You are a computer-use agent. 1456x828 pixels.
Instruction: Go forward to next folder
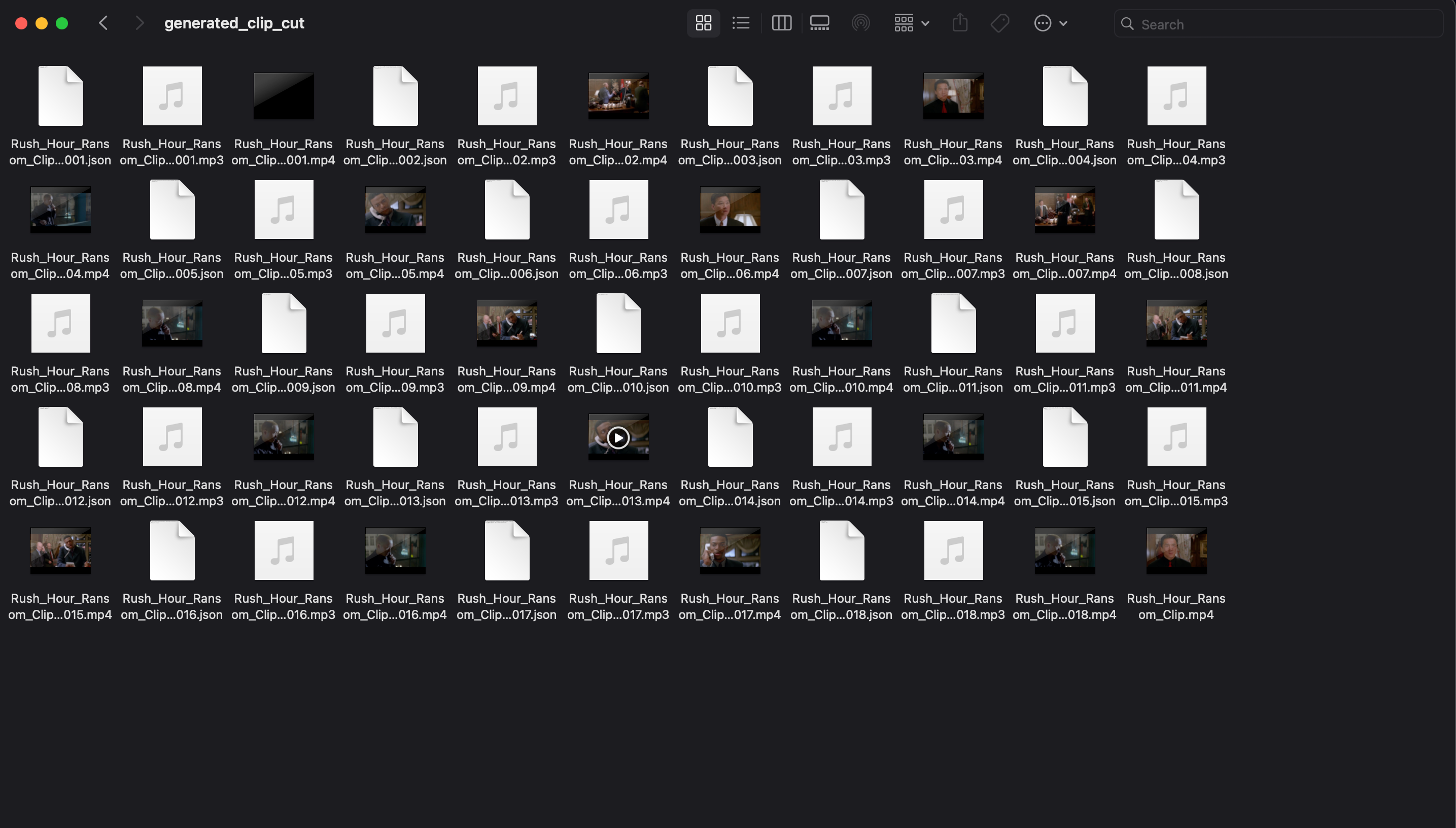tap(140, 23)
